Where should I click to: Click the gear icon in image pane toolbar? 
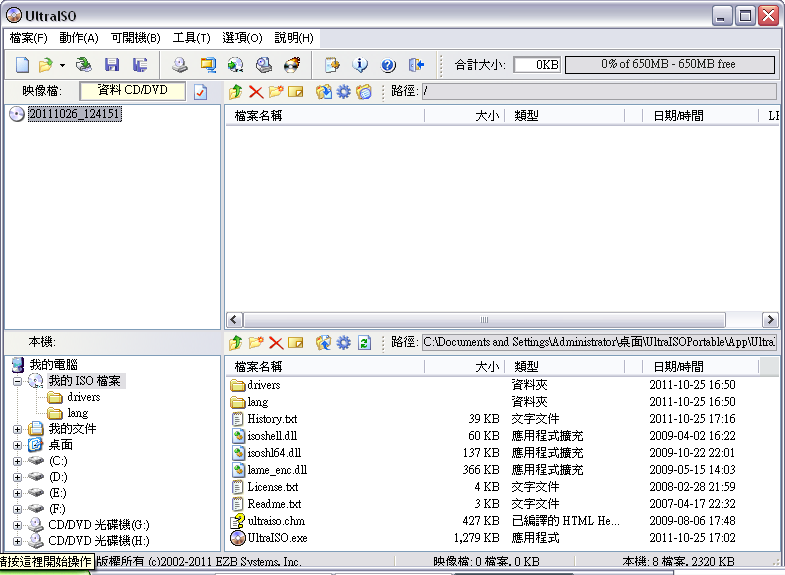tap(343, 92)
